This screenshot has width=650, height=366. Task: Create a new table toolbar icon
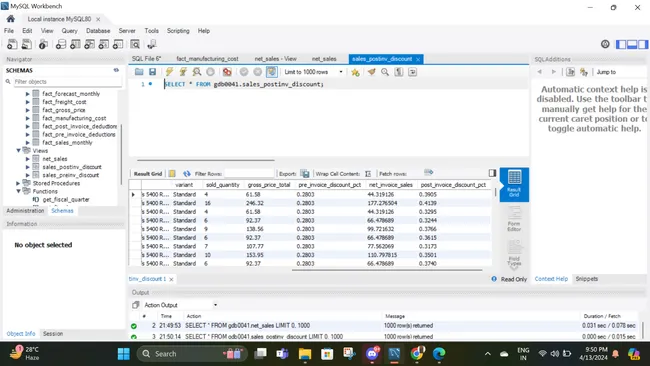pyautogui.click(x=75, y=44)
